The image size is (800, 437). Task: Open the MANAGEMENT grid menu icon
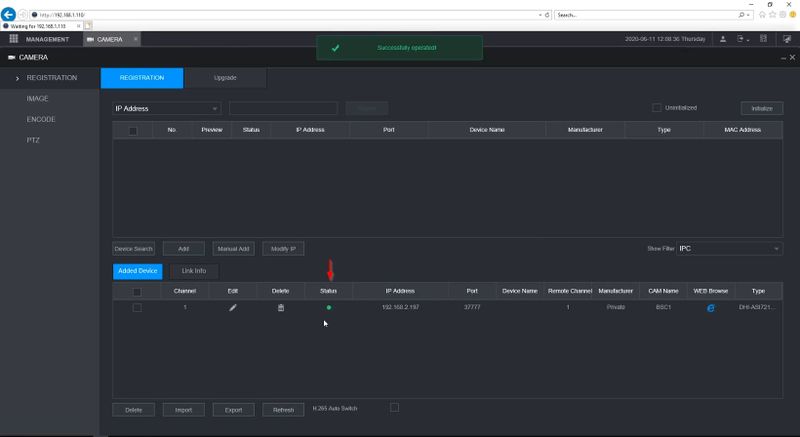pos(14,39)
